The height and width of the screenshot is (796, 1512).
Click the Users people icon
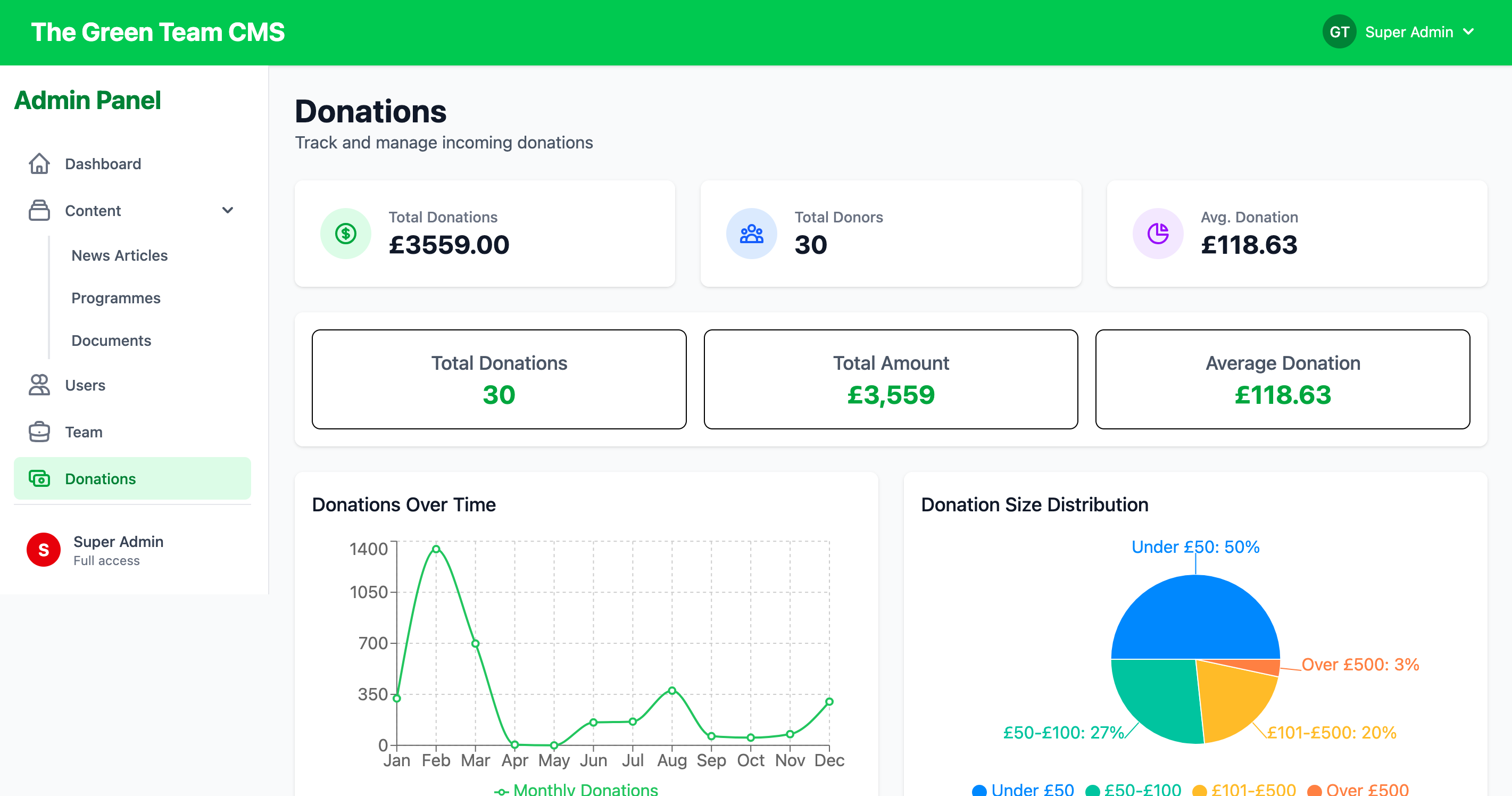click(39, 385)
